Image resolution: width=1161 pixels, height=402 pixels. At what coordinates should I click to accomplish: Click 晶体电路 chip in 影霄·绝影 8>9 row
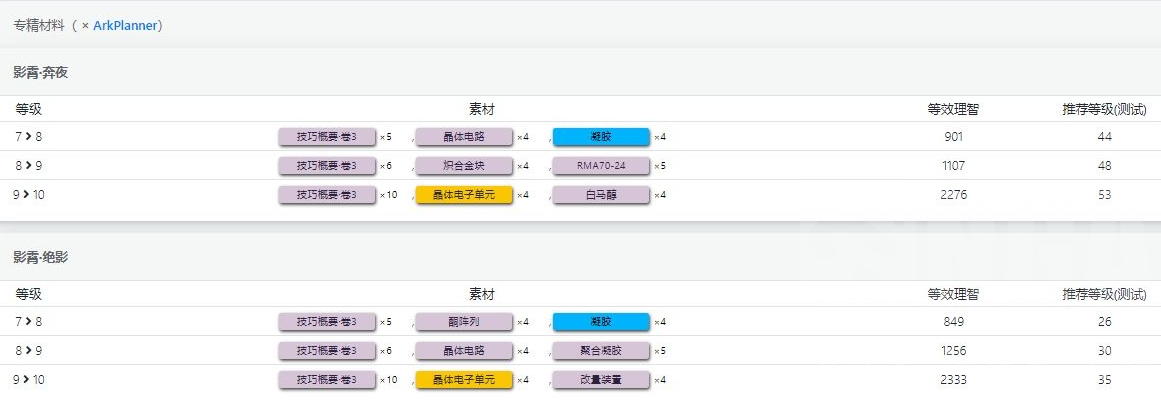click(464, 350)
